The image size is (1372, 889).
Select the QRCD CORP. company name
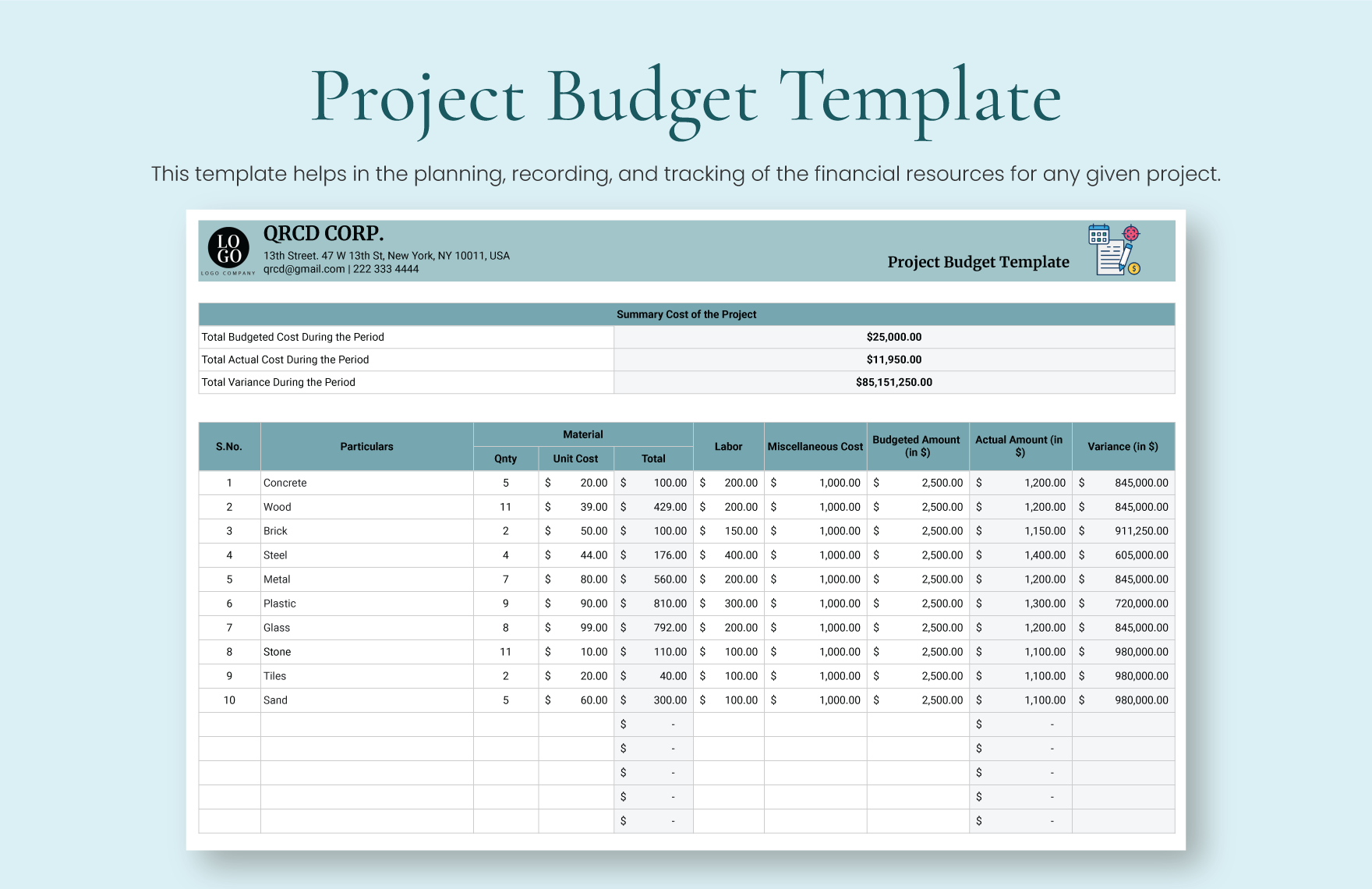point(324,233)
